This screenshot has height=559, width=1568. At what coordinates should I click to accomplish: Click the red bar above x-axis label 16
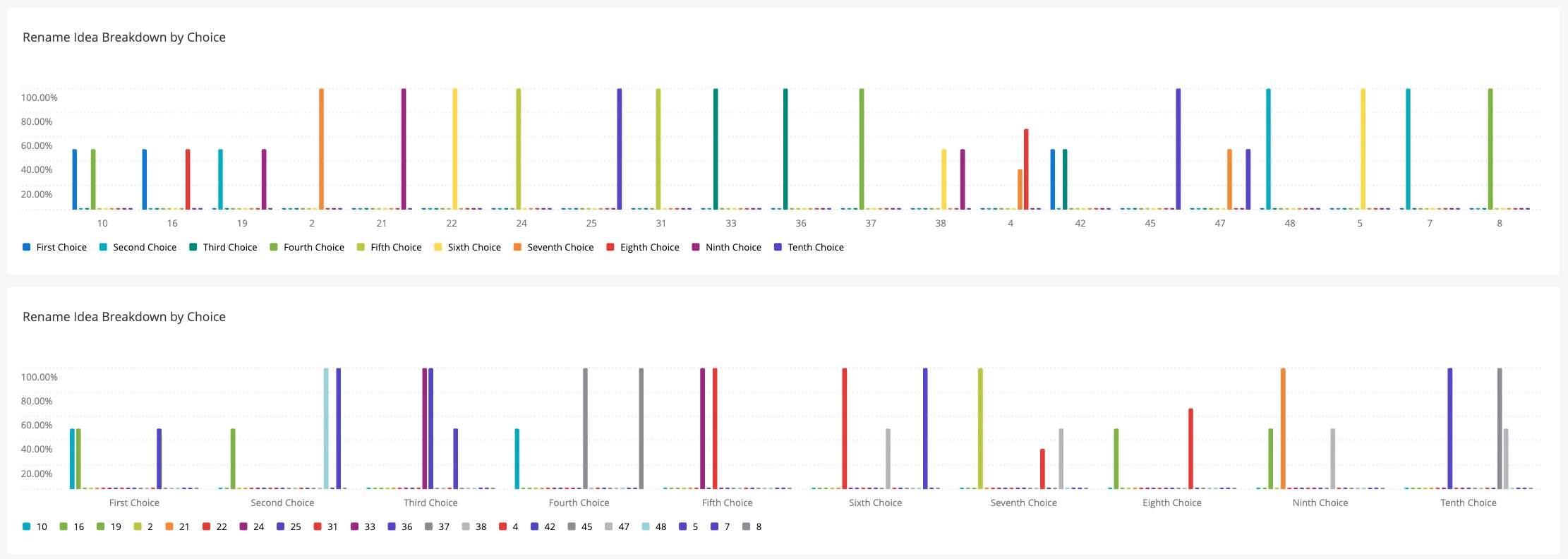(188, 179)
